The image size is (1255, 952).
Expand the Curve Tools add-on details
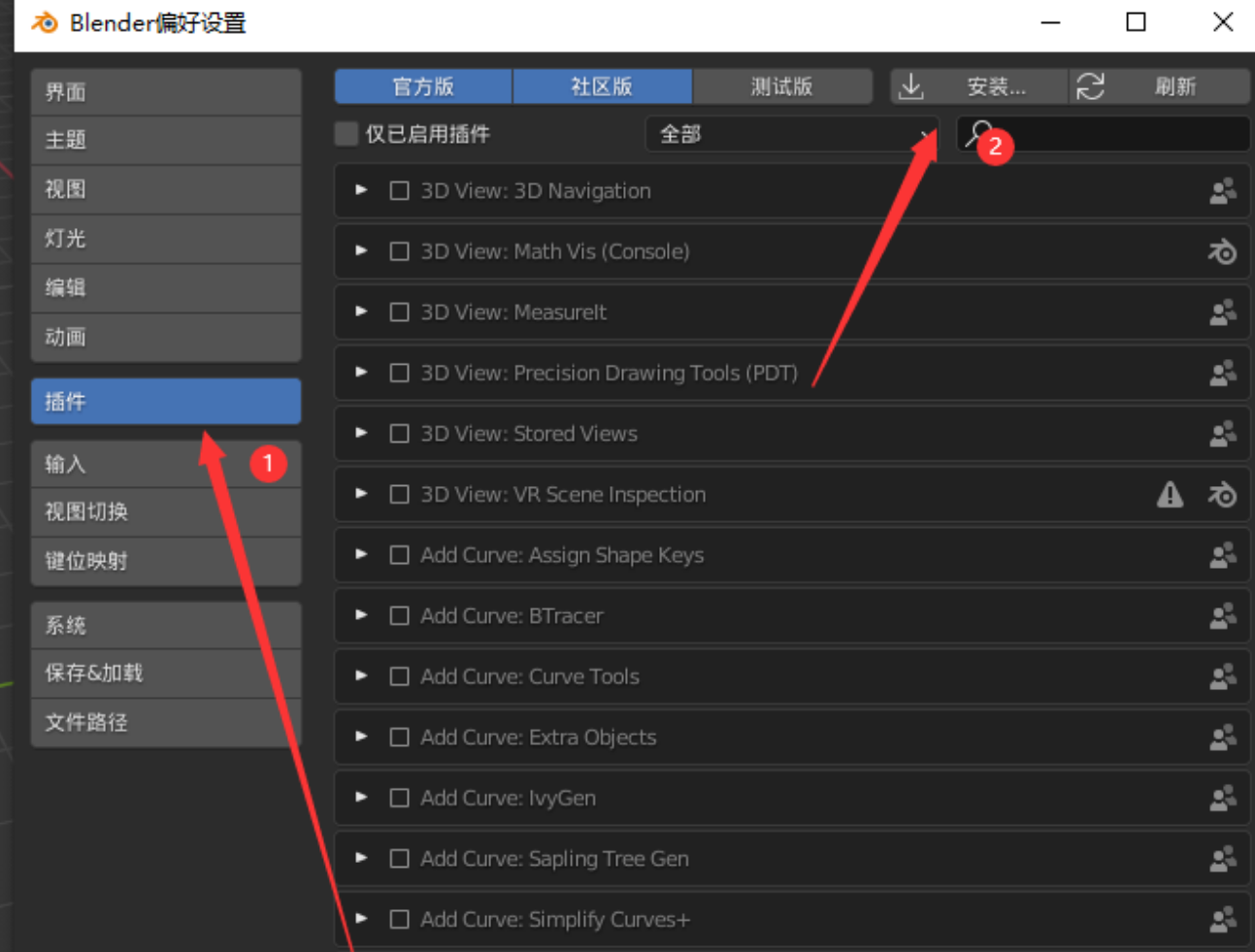click(361, 675)
